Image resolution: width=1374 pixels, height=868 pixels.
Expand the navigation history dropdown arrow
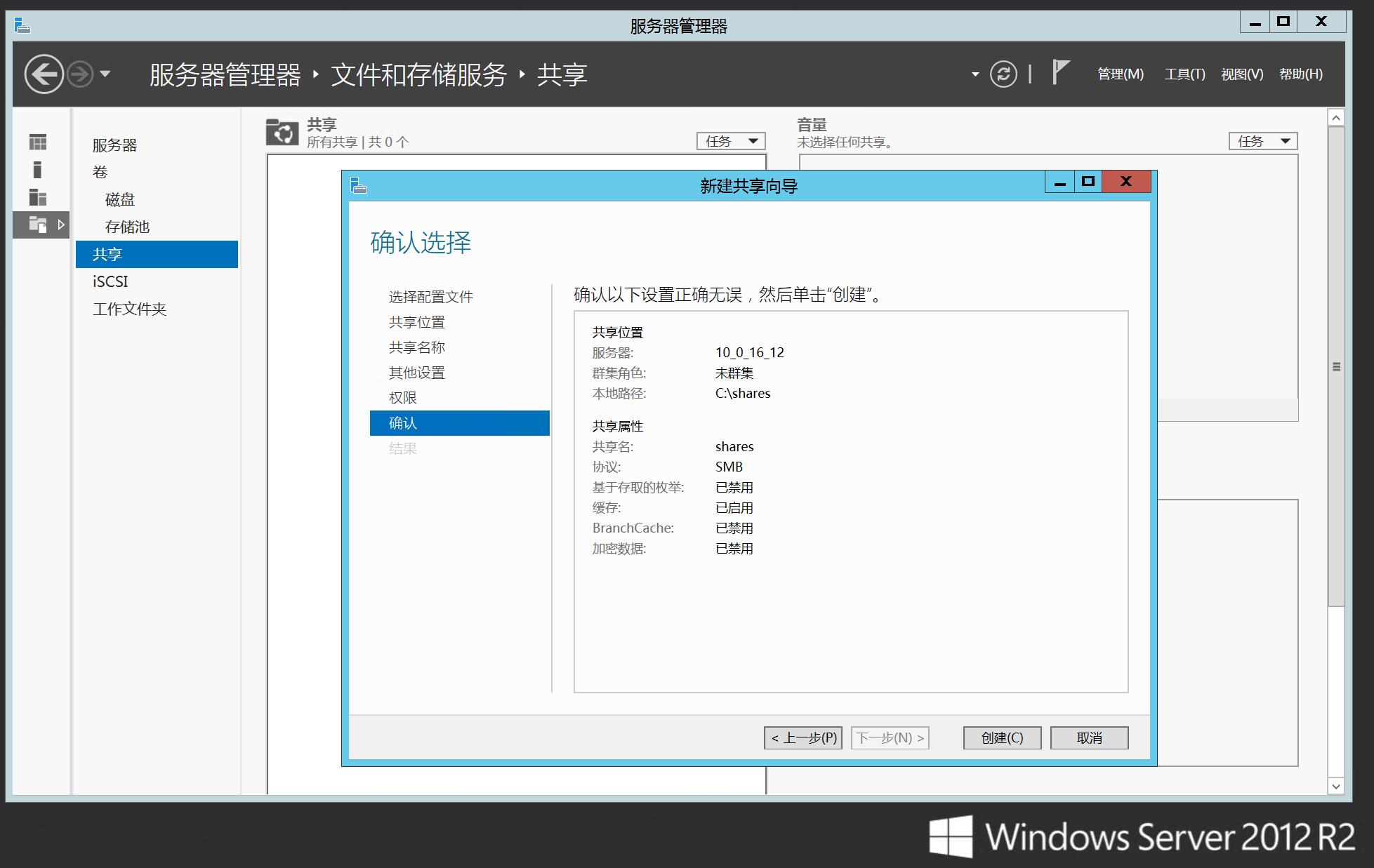coord(105,74)
